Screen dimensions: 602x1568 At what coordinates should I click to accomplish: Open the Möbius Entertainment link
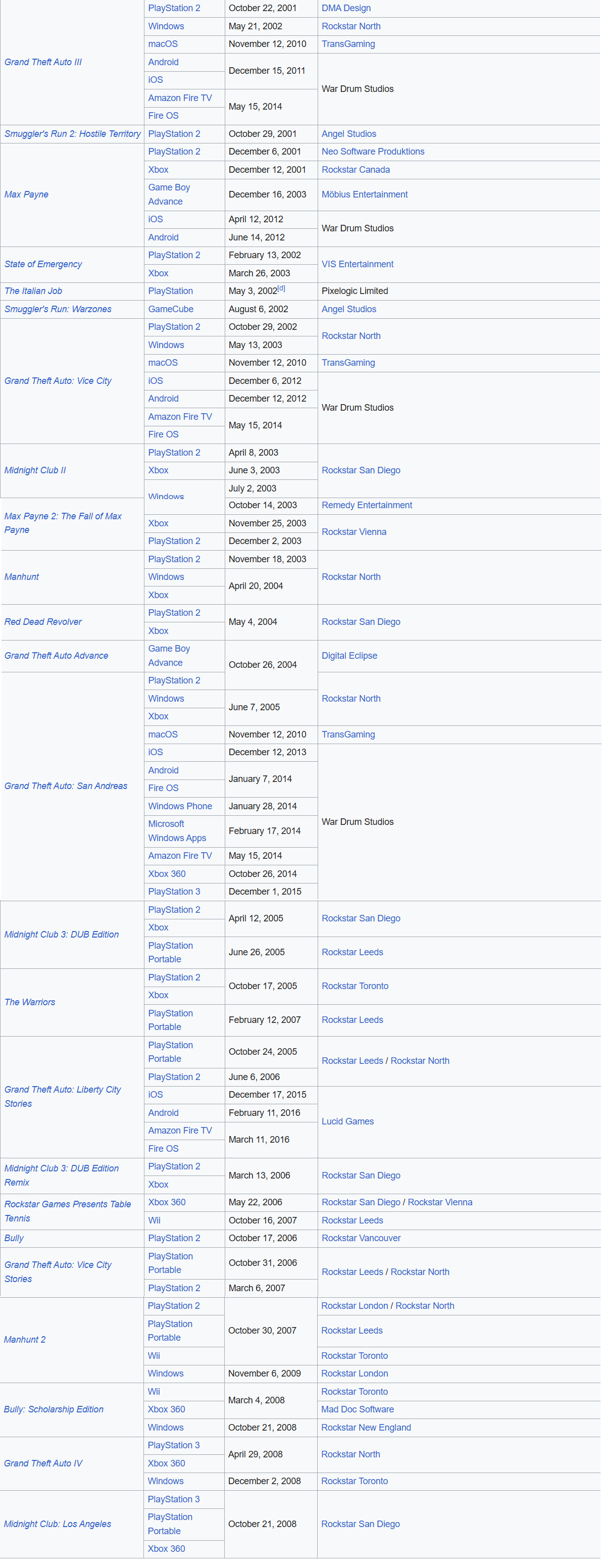click(x=365, y=195)
